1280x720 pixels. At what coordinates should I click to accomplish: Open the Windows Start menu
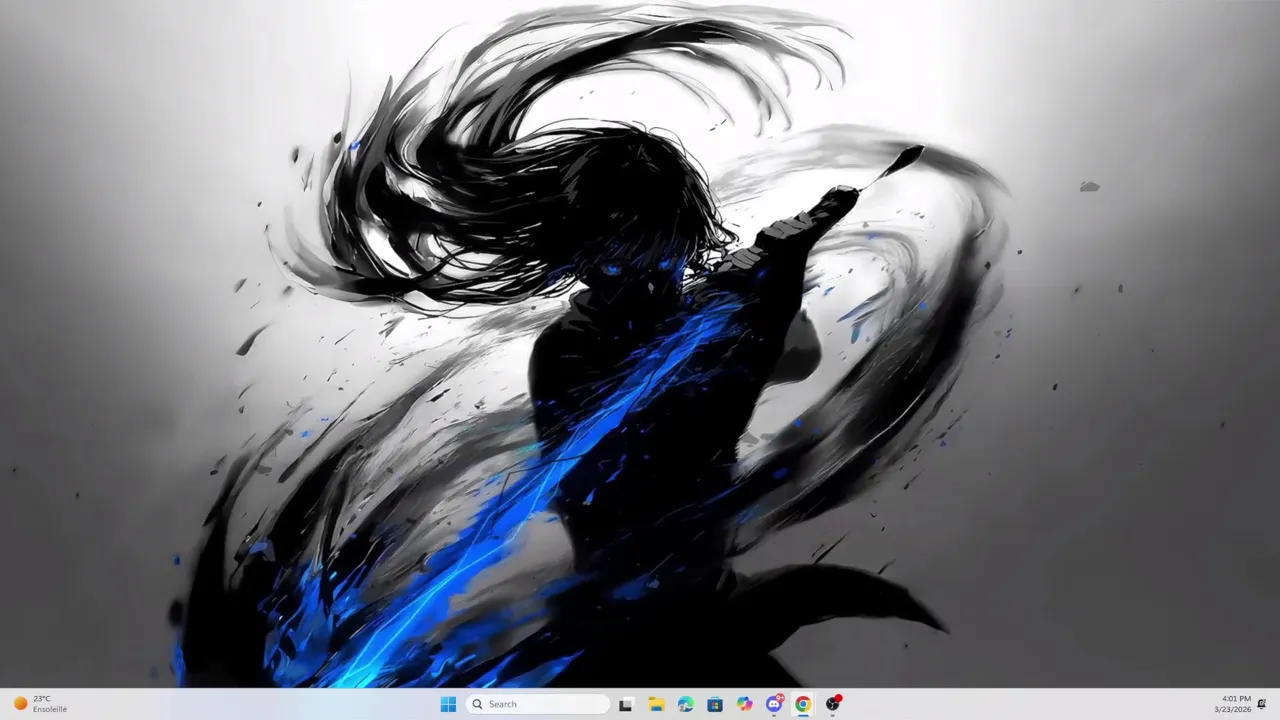tap(448, 704)
